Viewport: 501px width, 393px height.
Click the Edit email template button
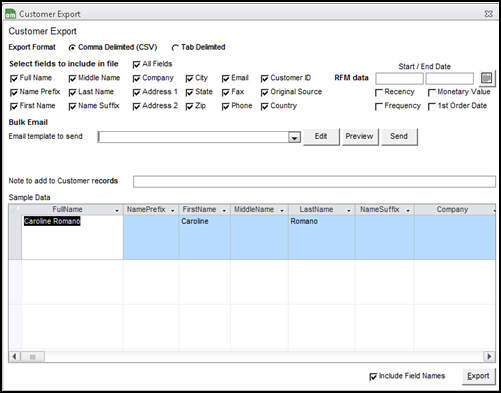click(x=321, y=137)
